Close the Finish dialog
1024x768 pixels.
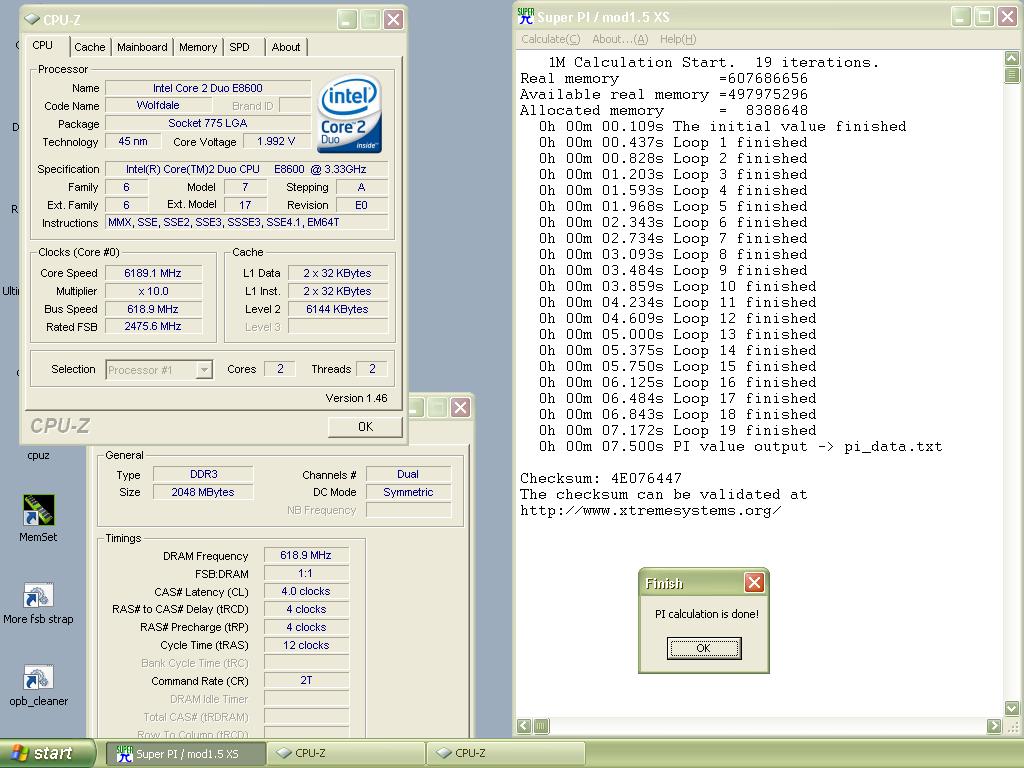click(754, 583)
